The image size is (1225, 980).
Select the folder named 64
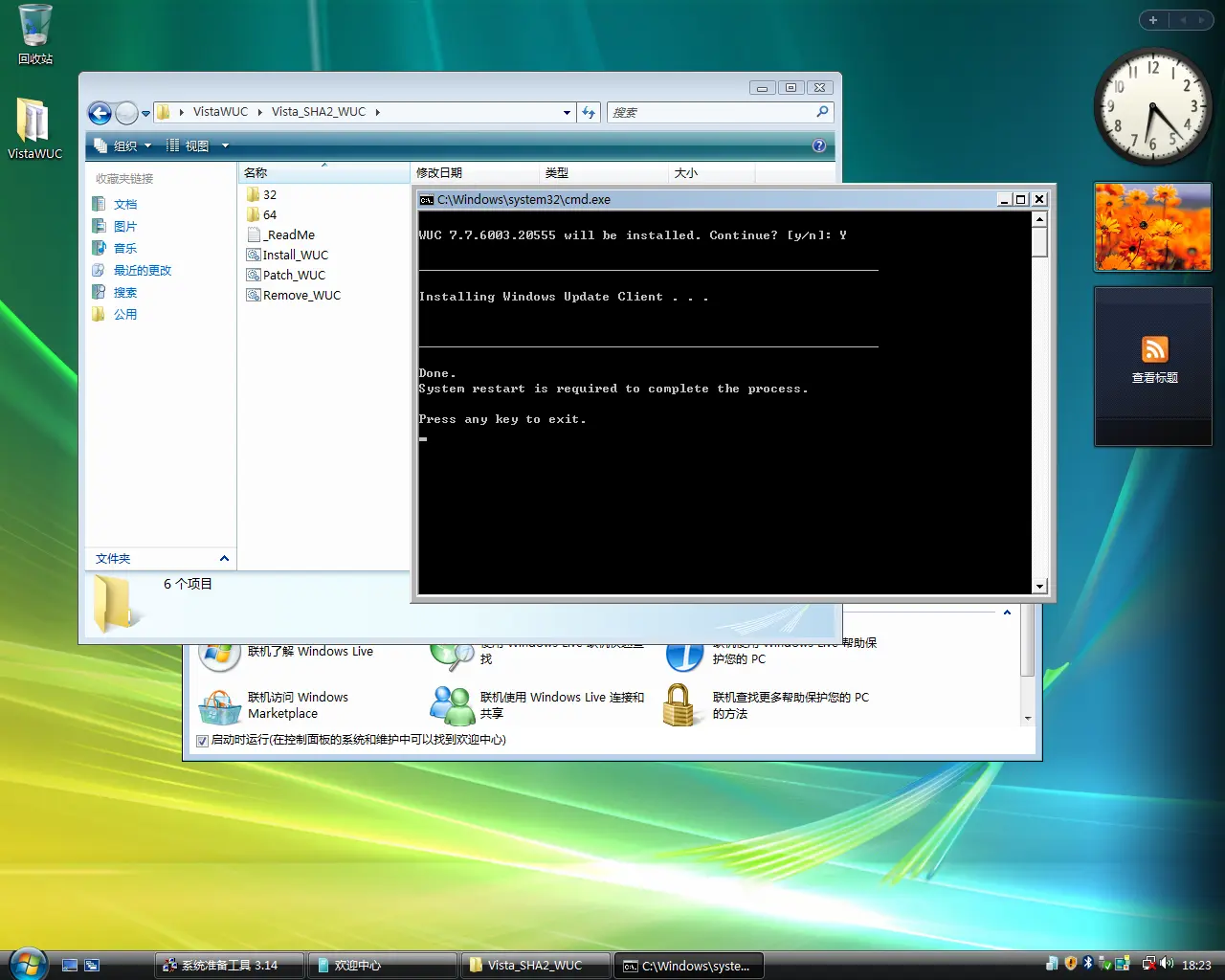[261, 214]
